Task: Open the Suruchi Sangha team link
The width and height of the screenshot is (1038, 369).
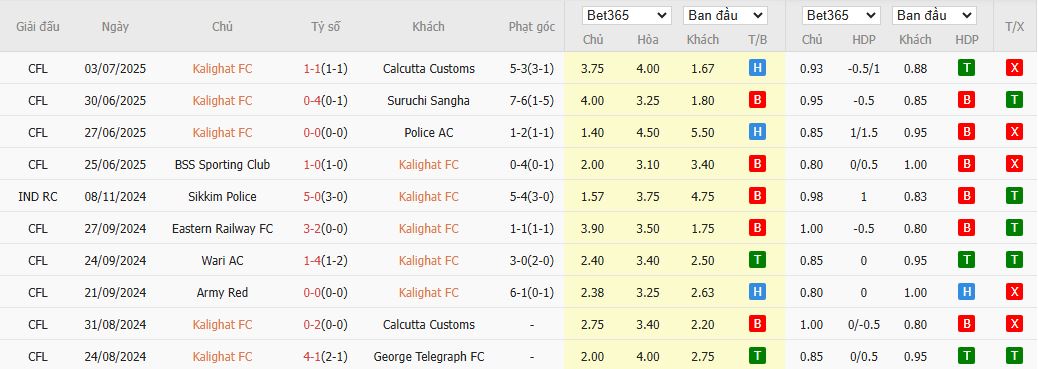Action: pyautogui.click(x=428, y=101)
